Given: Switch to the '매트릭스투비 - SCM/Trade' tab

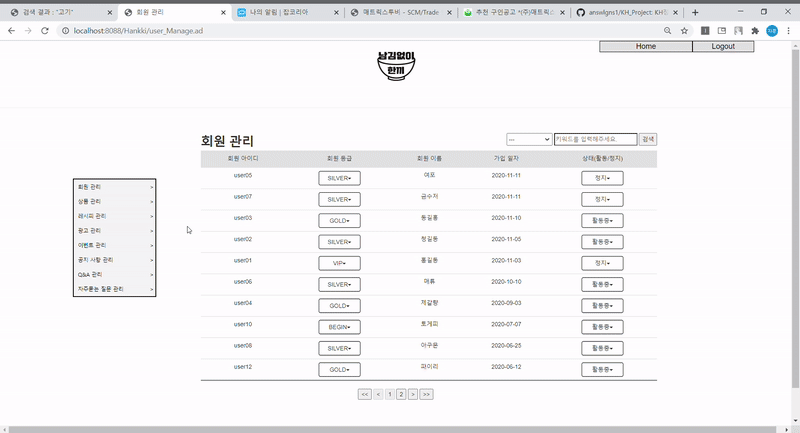Looking at the screenshot, I should [401, 12].
